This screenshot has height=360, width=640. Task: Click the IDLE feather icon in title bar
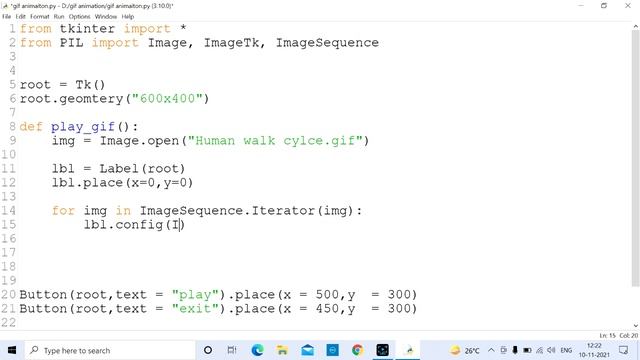[5, 6]
